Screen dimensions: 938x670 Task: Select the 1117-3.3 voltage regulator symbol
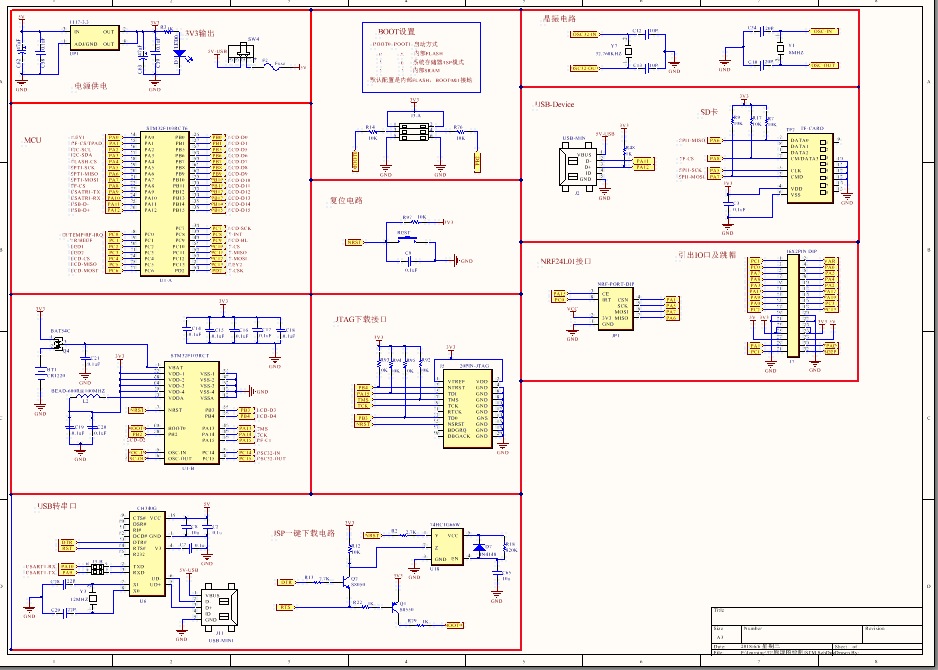click(x=94, y=38)
